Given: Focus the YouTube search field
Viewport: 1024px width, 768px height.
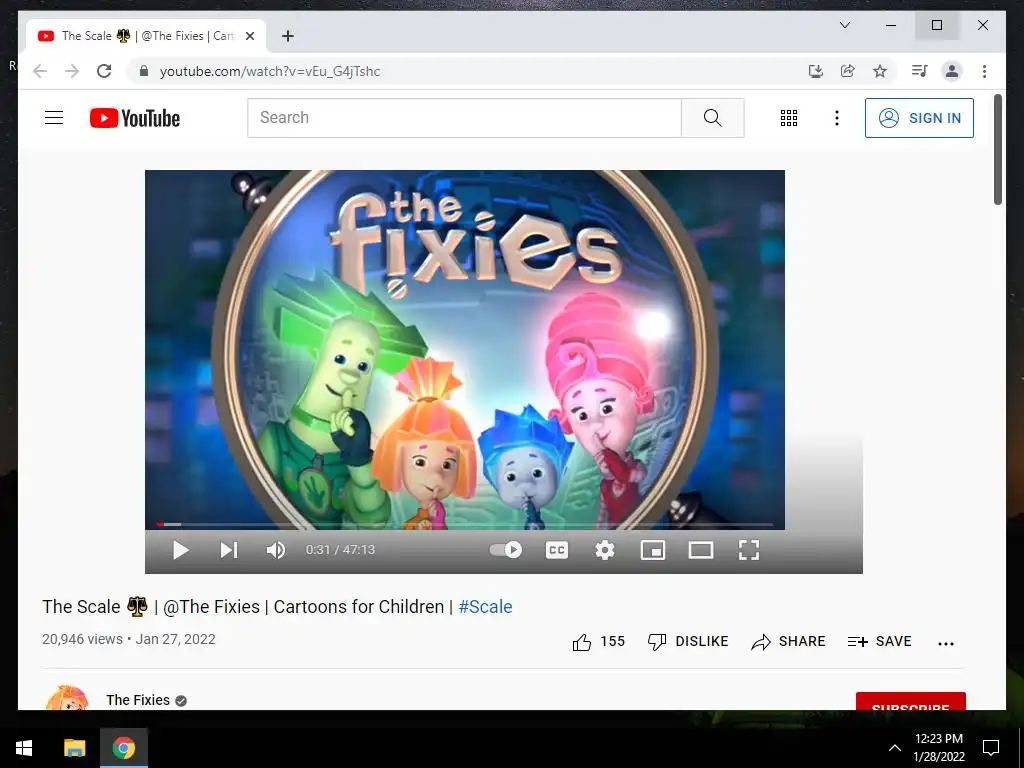Looking at the screenshot, I should (x=464, y=118).
